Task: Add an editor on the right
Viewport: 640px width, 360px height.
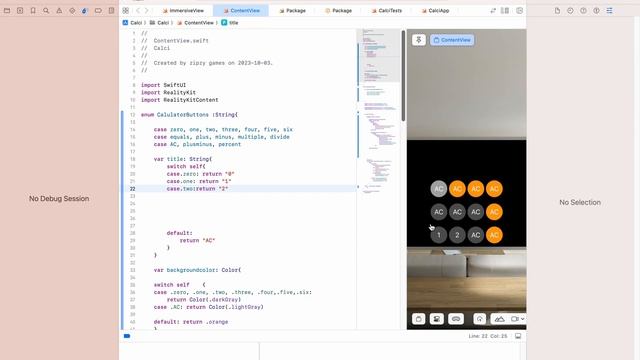Action: pyautogui.click(x=519, y=11)
